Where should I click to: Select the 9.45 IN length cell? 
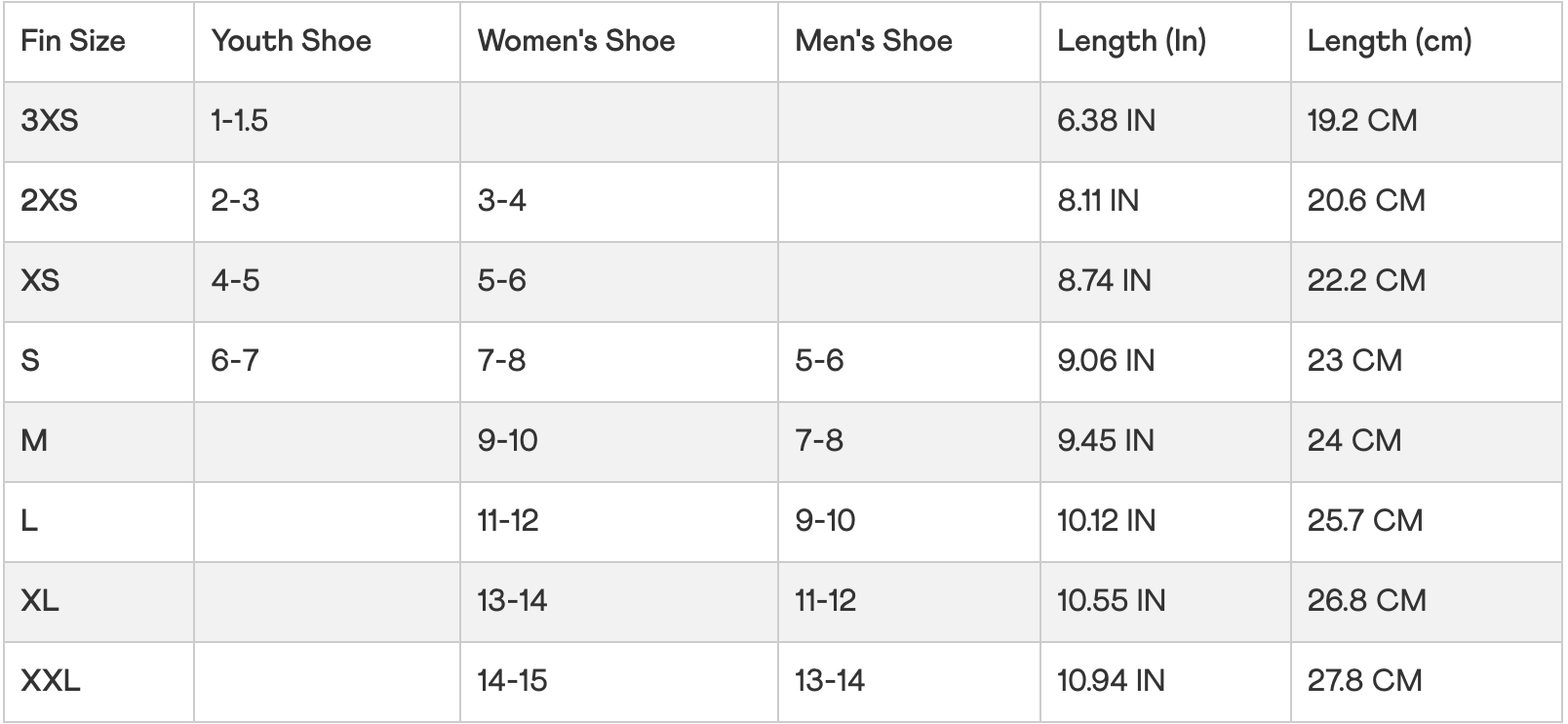pyautogui.click(x=1106, y=441)
